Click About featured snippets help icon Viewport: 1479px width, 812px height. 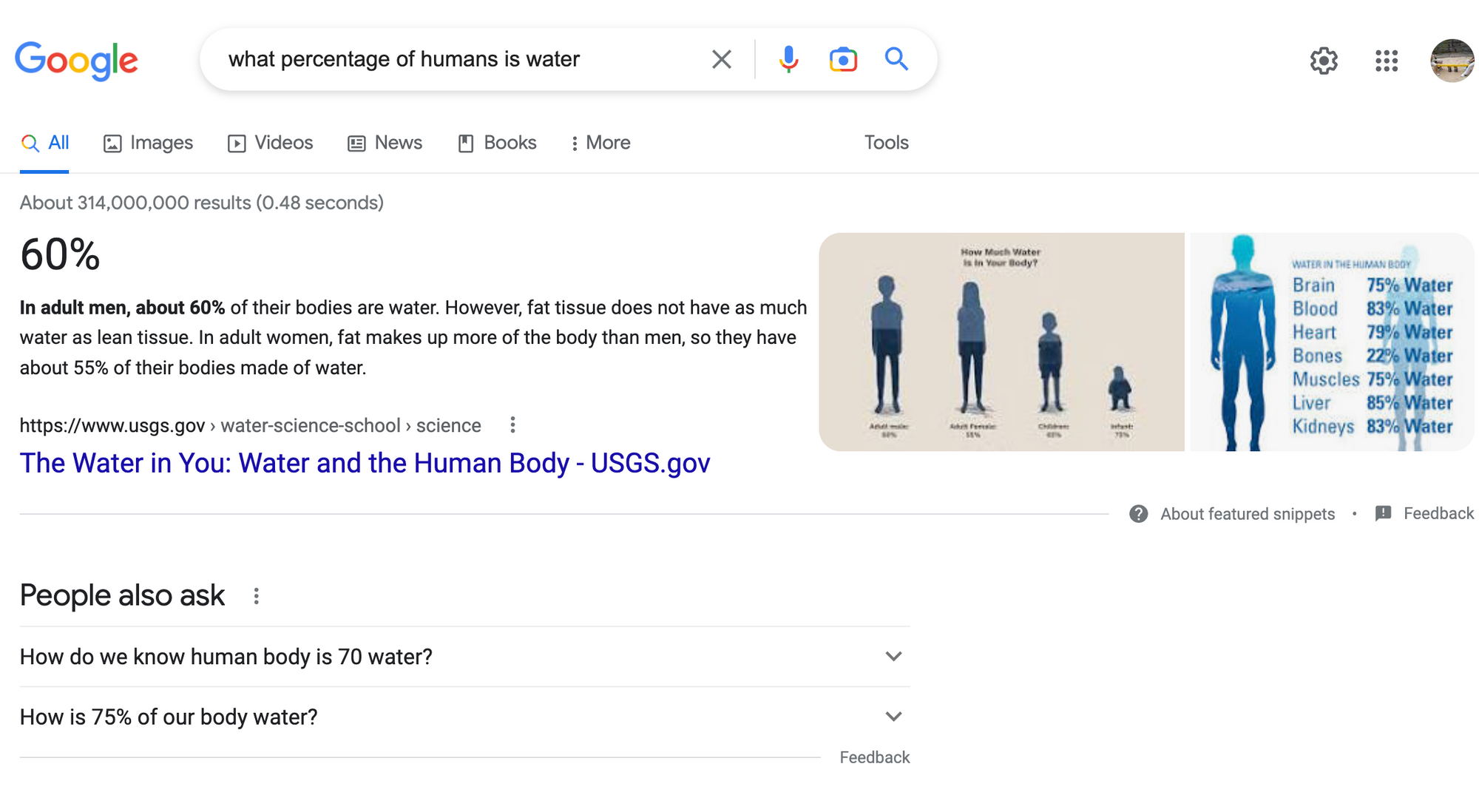(x=1139, y=514)
